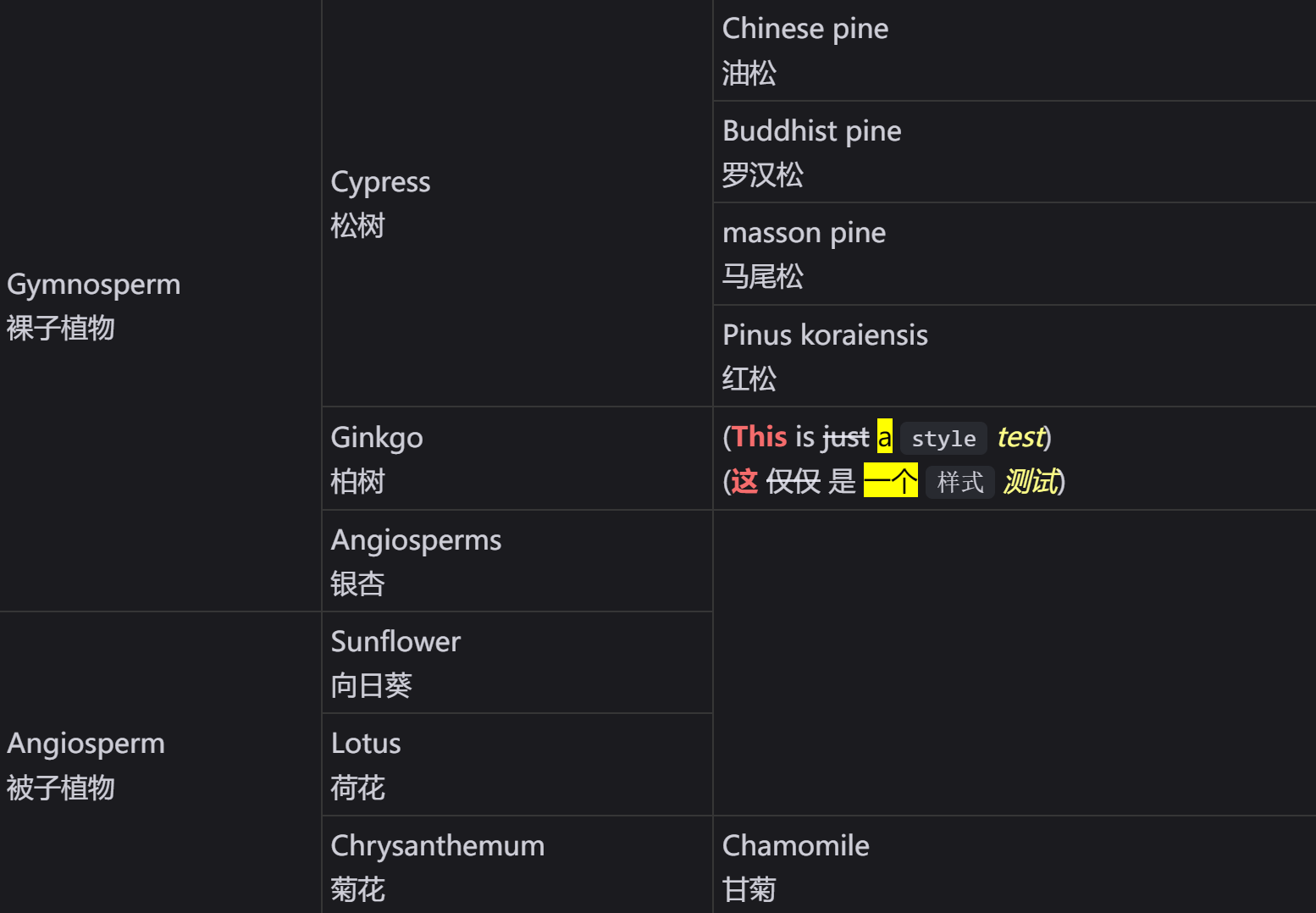Click the inline code text "样式"
The height and width of the screenshot is (913, 1316).
click(959, 483)
